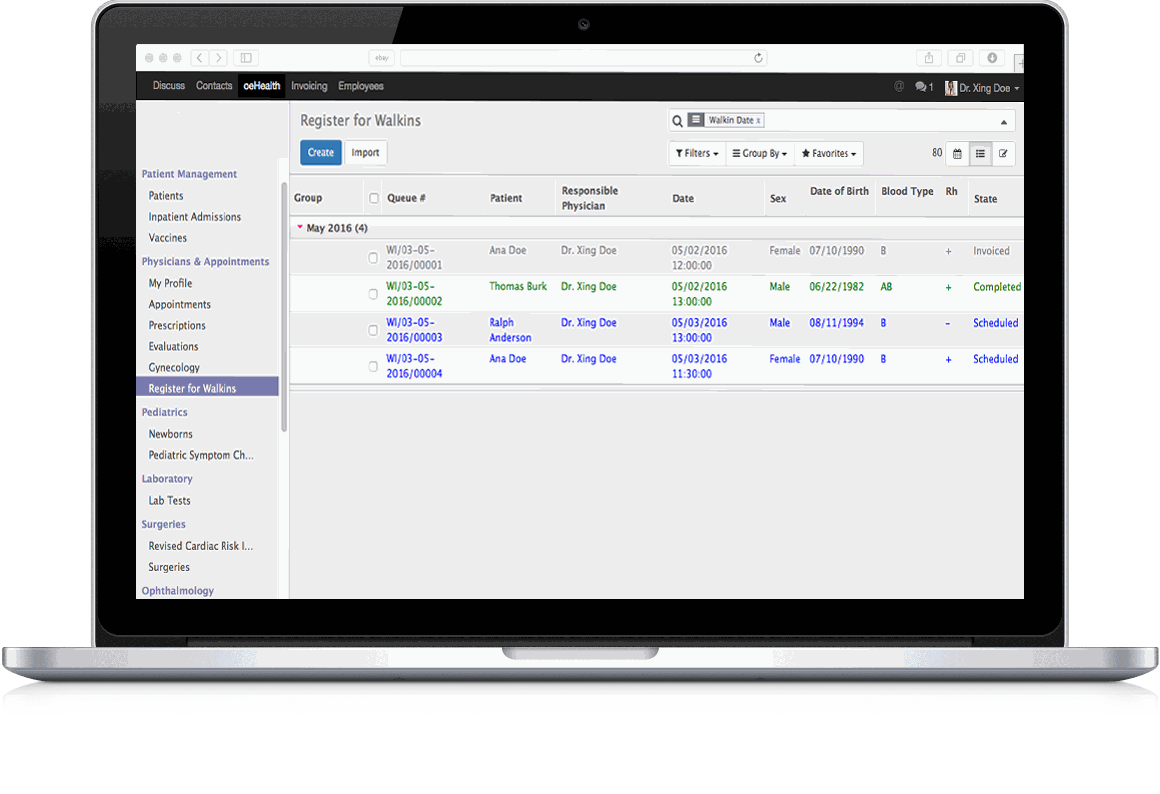Click the Import button

tap(365, 152)
